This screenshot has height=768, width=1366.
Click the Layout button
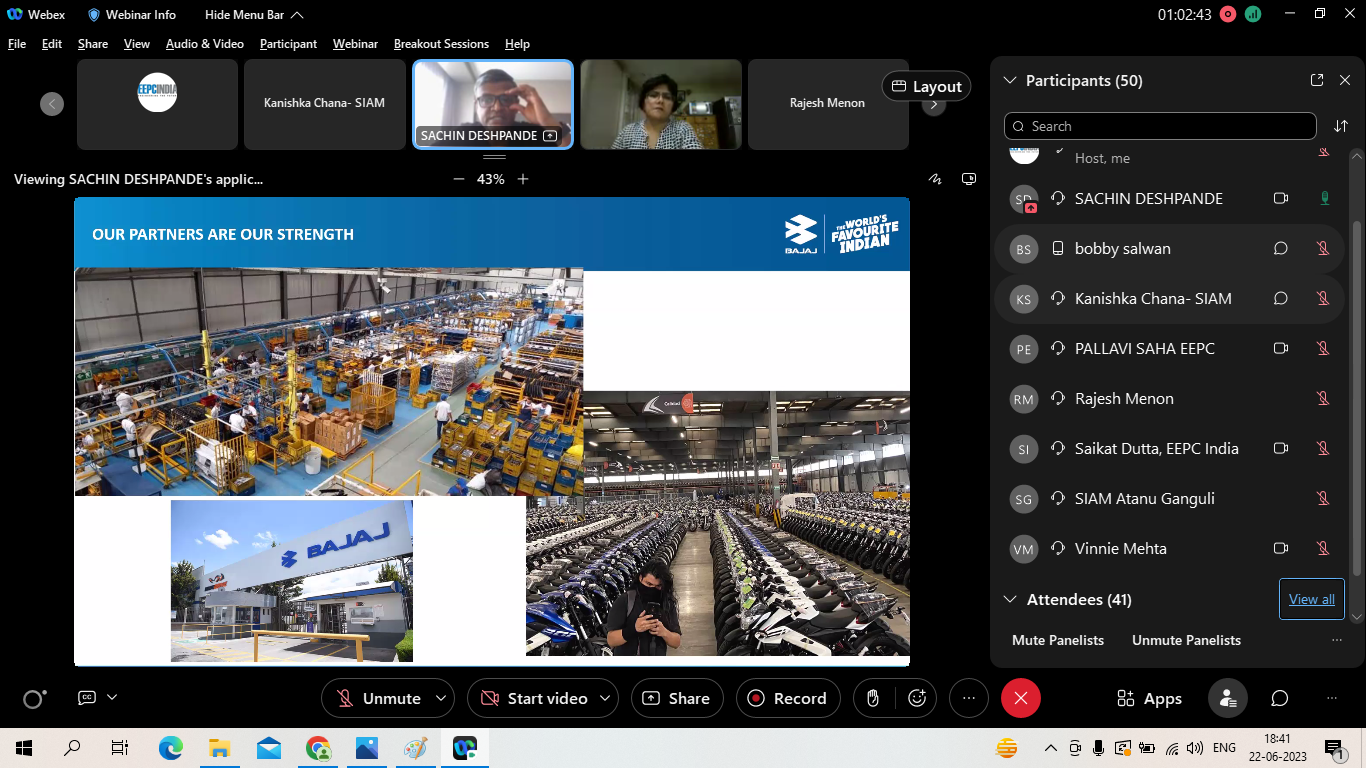(x=926, y=87)
